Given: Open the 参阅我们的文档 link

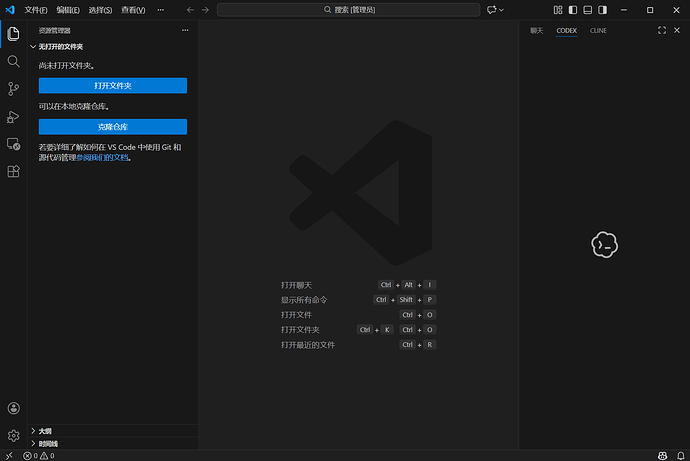Looking at the screenshot, I should 103,157.
